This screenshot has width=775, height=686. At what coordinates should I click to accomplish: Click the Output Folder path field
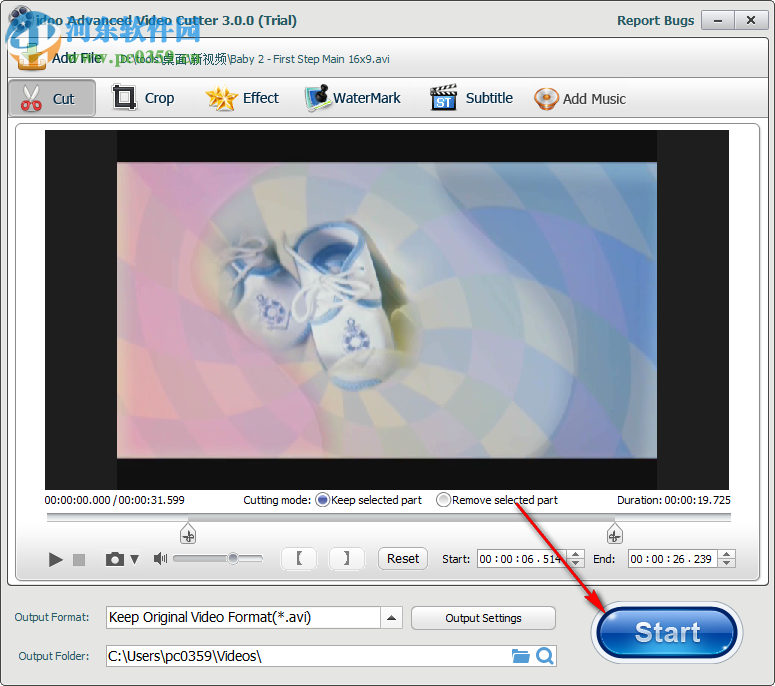click(x=307, y=656)
